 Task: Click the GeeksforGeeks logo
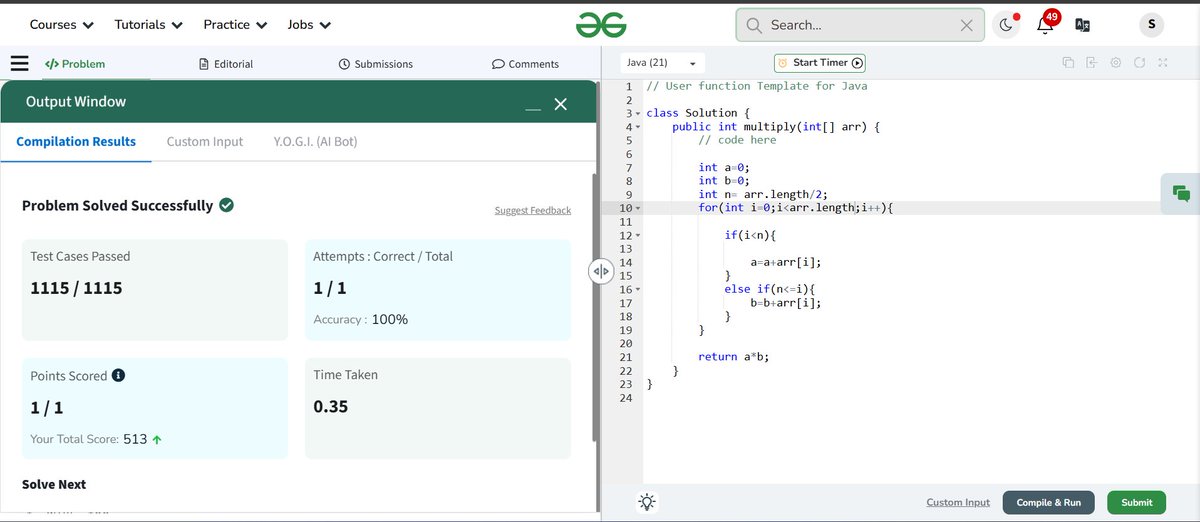tap(601, 25)
